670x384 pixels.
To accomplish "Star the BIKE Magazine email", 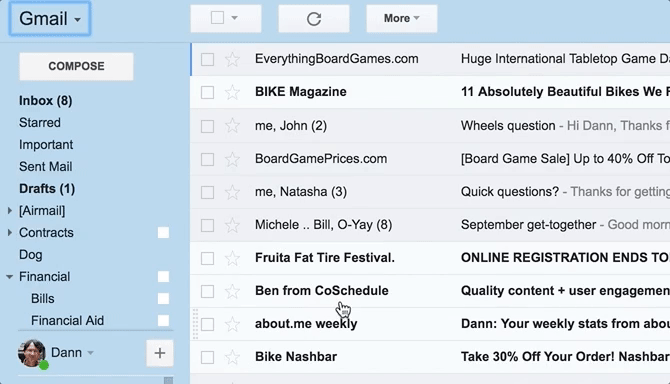I will 232,92.
